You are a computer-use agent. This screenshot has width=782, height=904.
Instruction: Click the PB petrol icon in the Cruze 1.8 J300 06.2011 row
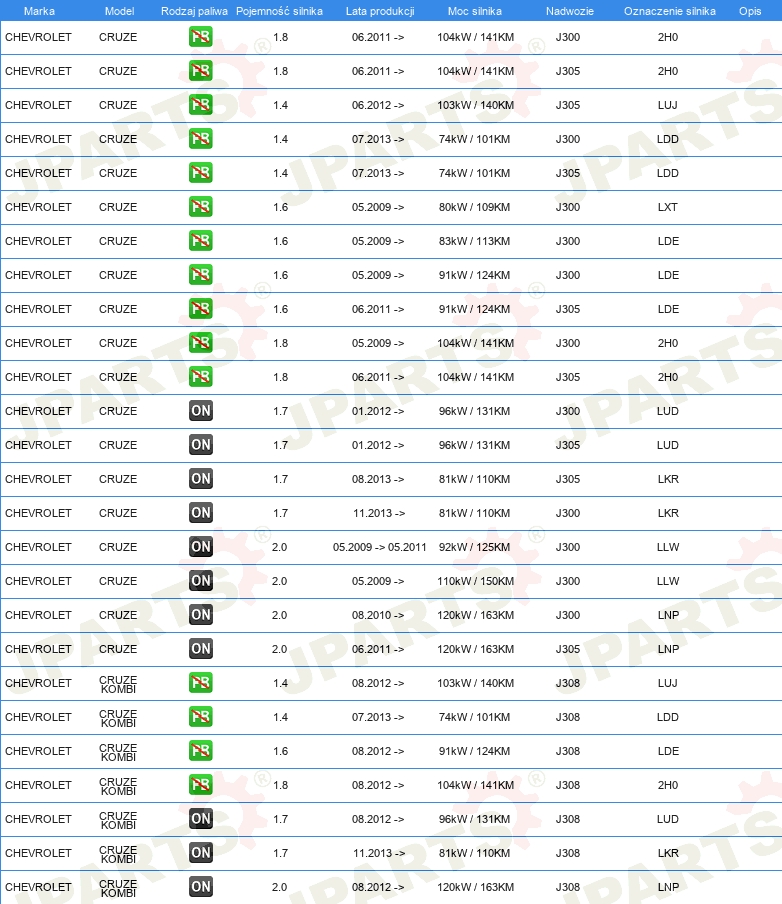(201, 37)
